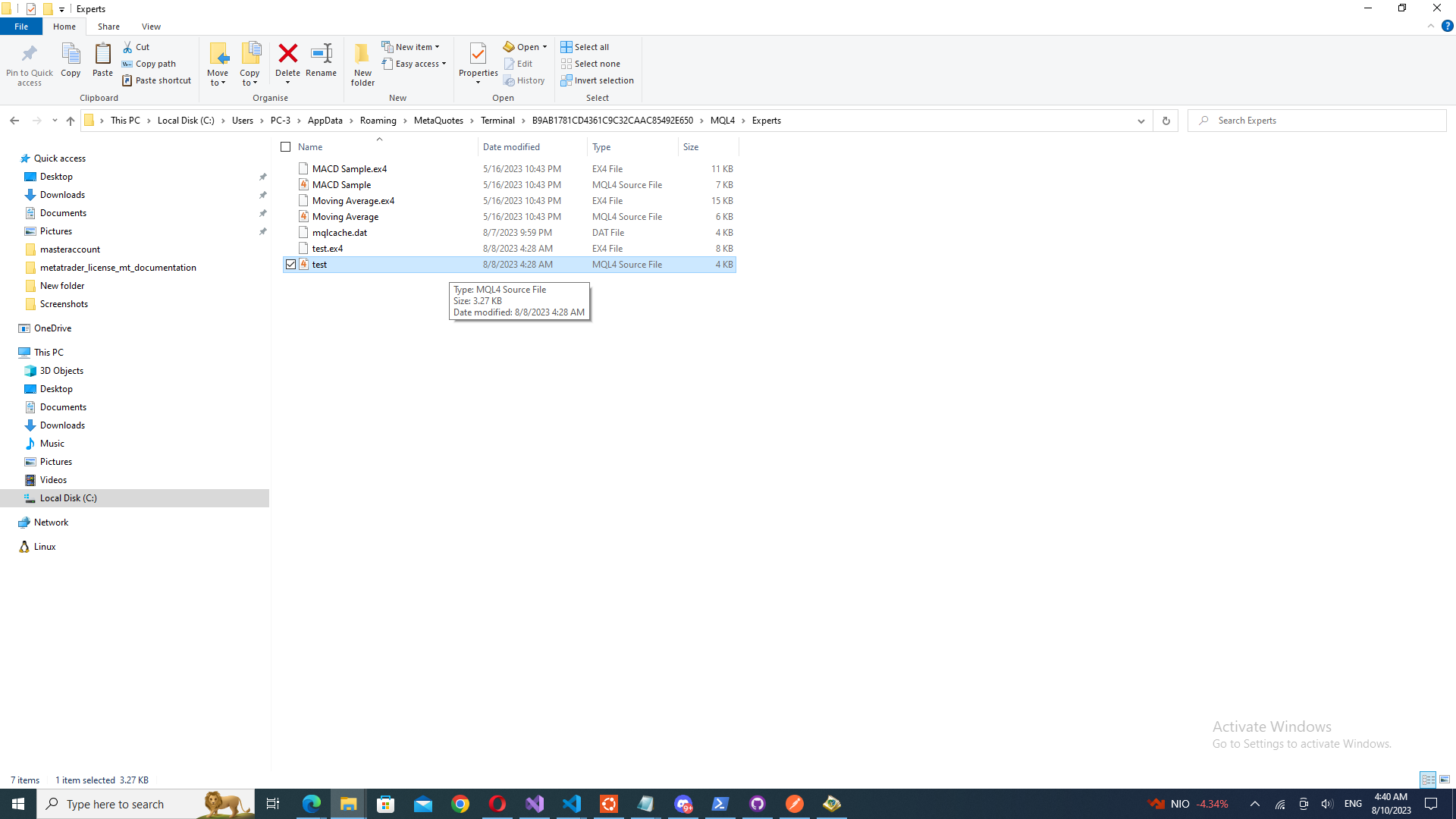This screenshot has width=1456, height=819.
Task: Click the Copy icon in ribbon
Action: click(x=70, y=63)
